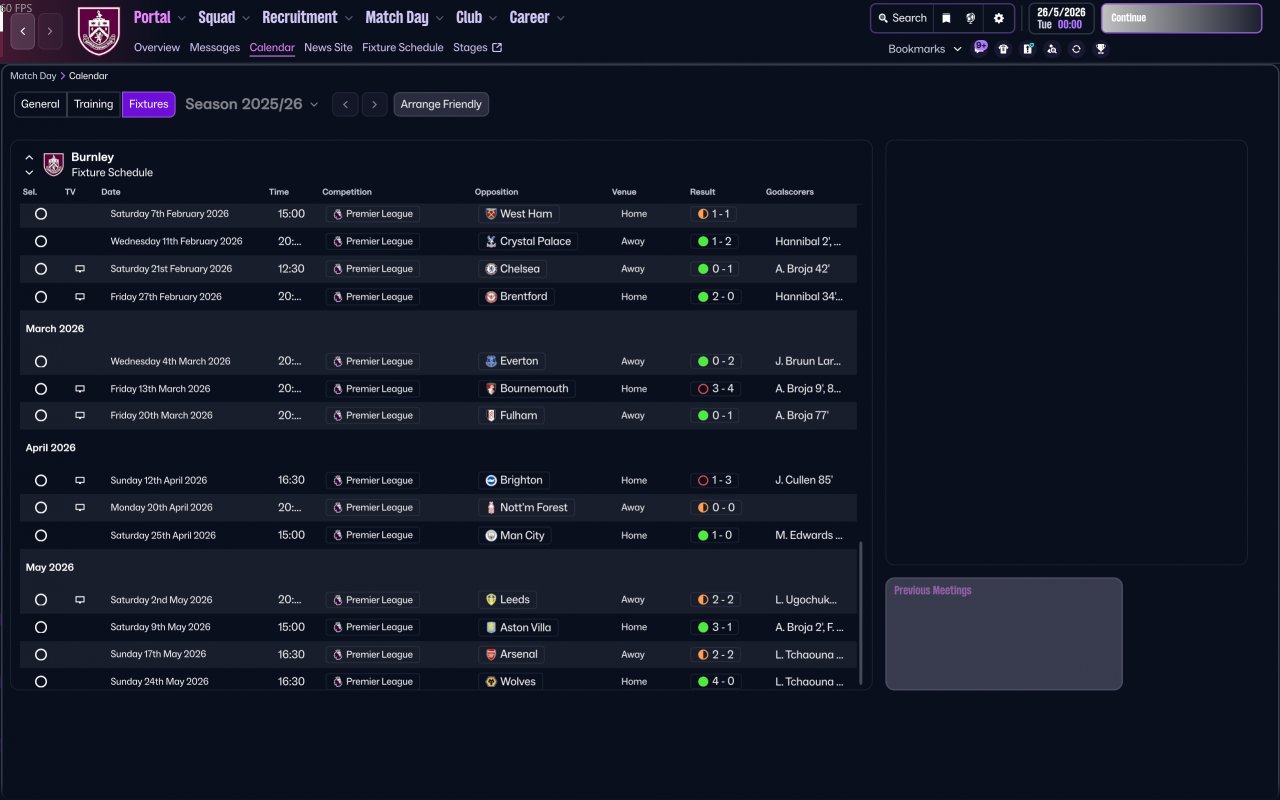Open settings gear icon
The image size is (1280, 800).
[x=998, y=18]
